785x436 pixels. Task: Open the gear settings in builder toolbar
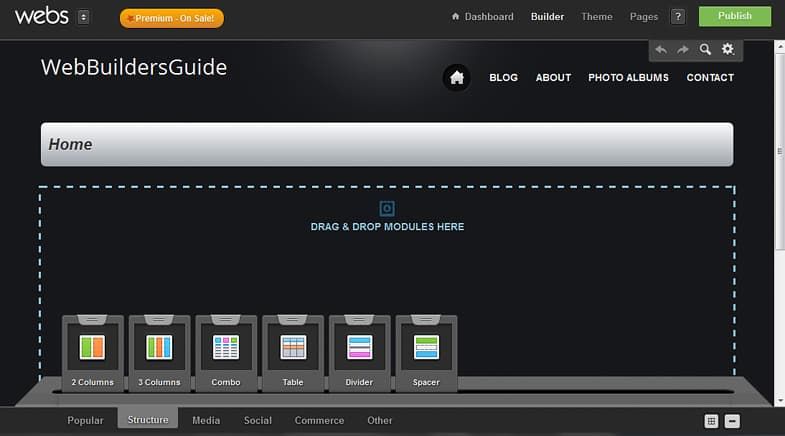(727, 49)
